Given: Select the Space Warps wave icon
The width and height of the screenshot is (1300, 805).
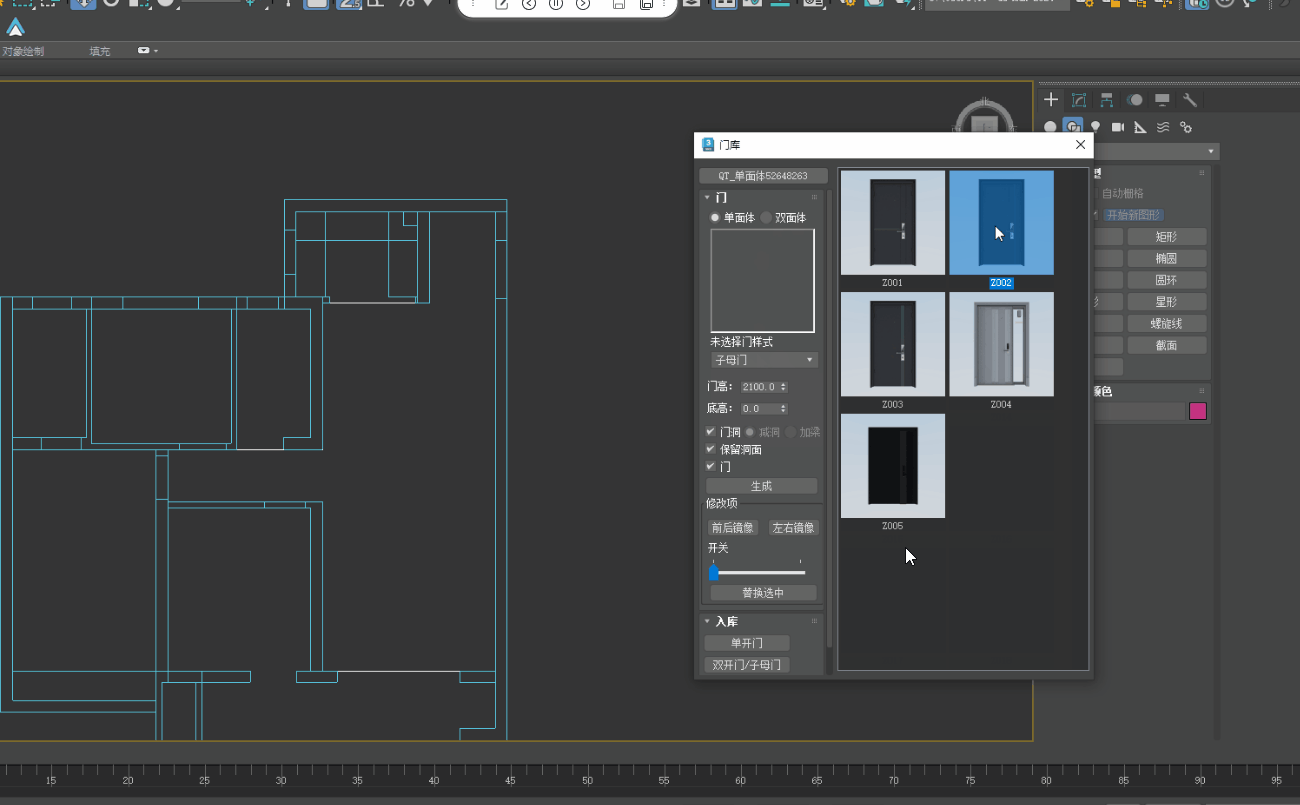Looking at the screenshot, I should tap(1163, 127).
